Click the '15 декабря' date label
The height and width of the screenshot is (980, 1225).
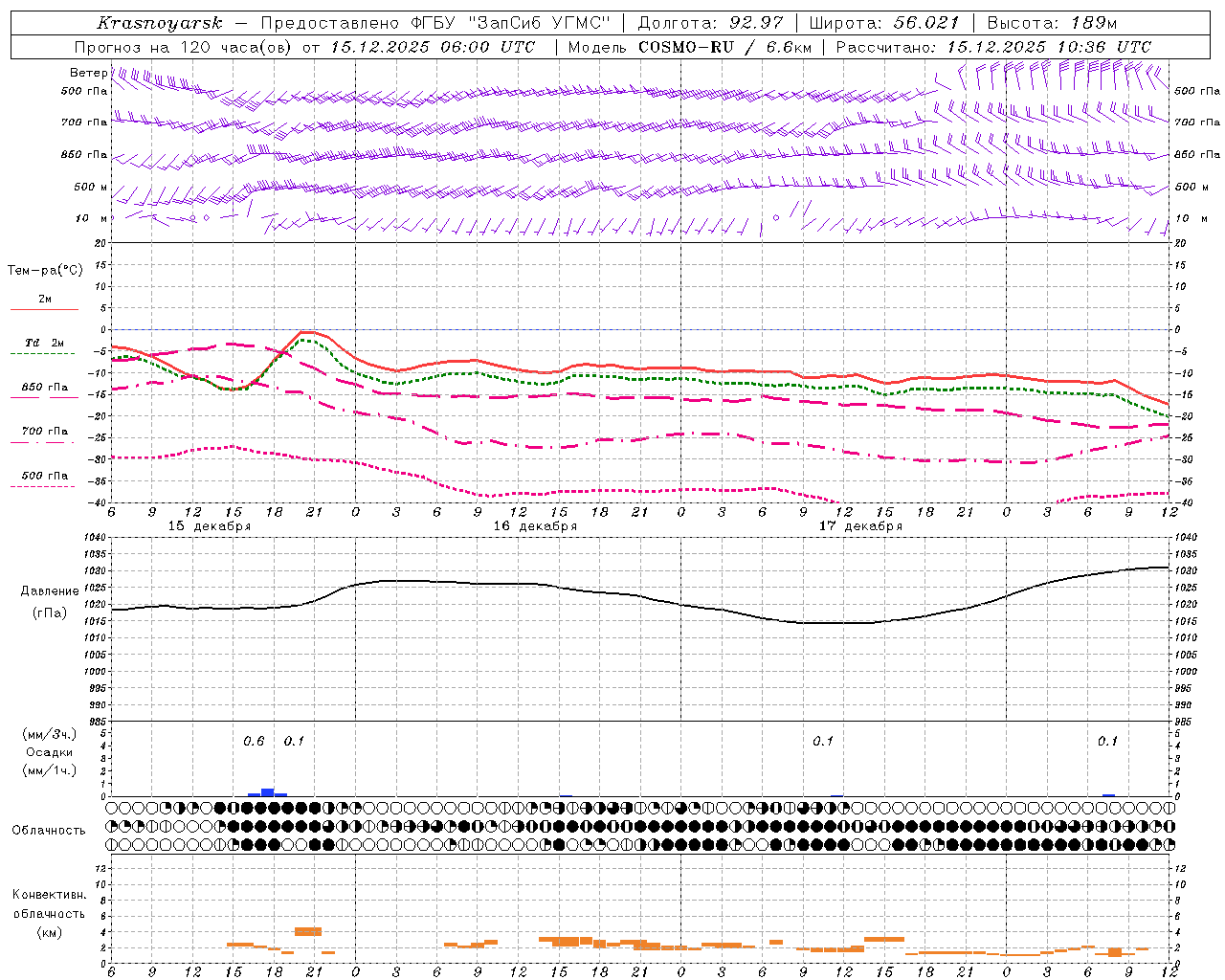pyautogui.click(x=210, y=526)
